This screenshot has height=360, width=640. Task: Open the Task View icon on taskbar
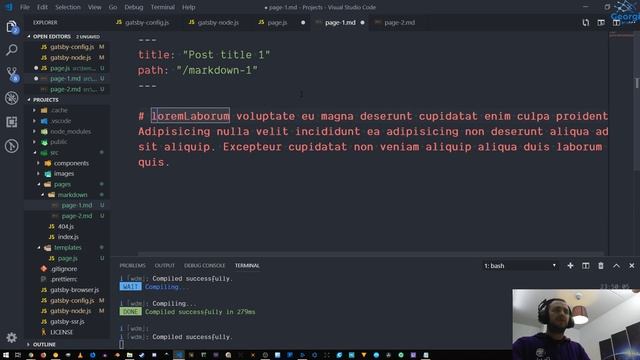click(18, 355)
